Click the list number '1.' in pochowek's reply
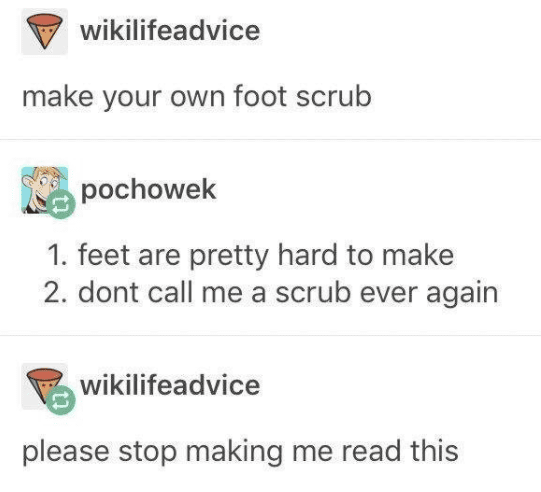This screenshot has height=492, width=541. 57,255
